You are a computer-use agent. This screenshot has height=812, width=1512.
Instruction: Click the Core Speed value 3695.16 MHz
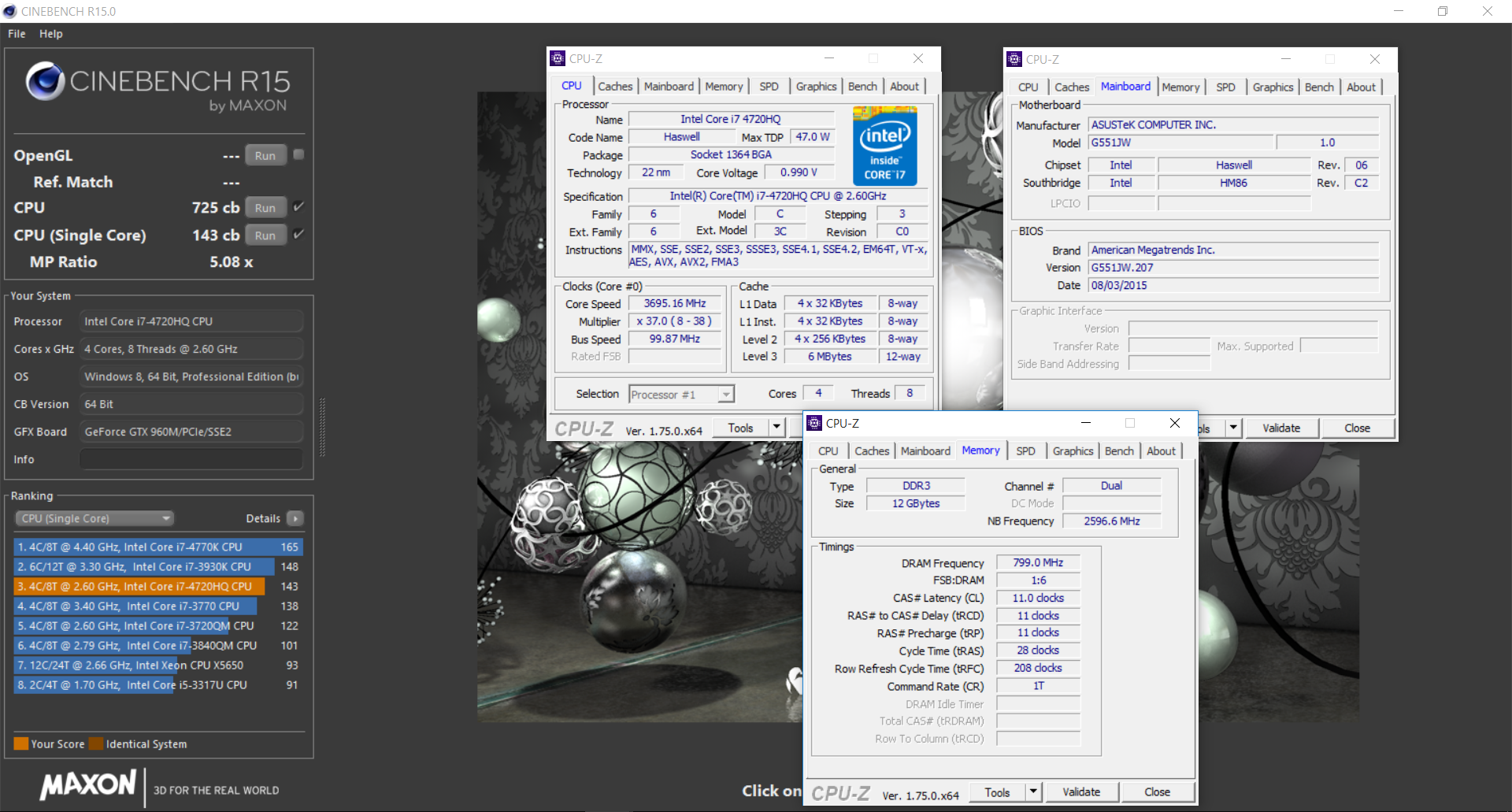pos(675,303)
